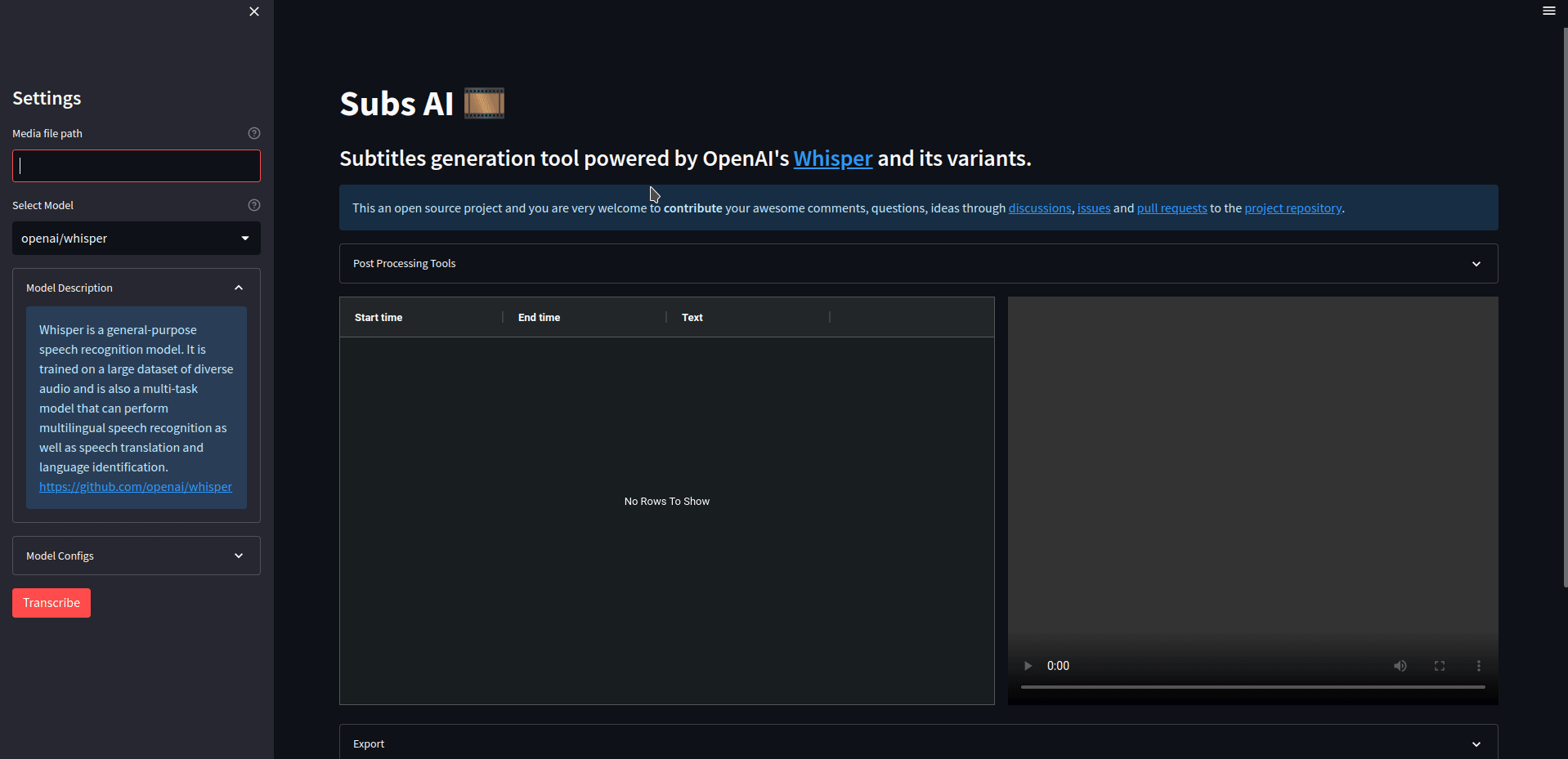Play the video in the player
This screenshot has height=759, width=1568.
click(1028, 666)
